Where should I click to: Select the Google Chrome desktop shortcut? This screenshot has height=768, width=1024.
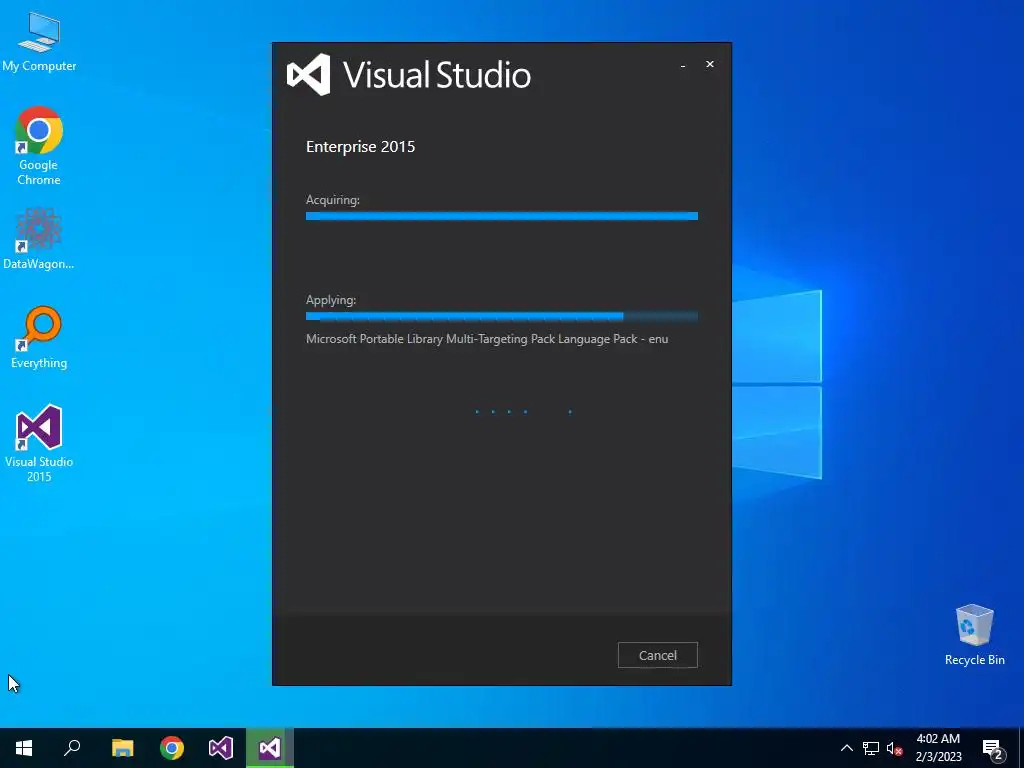click(x=39, y=146)
